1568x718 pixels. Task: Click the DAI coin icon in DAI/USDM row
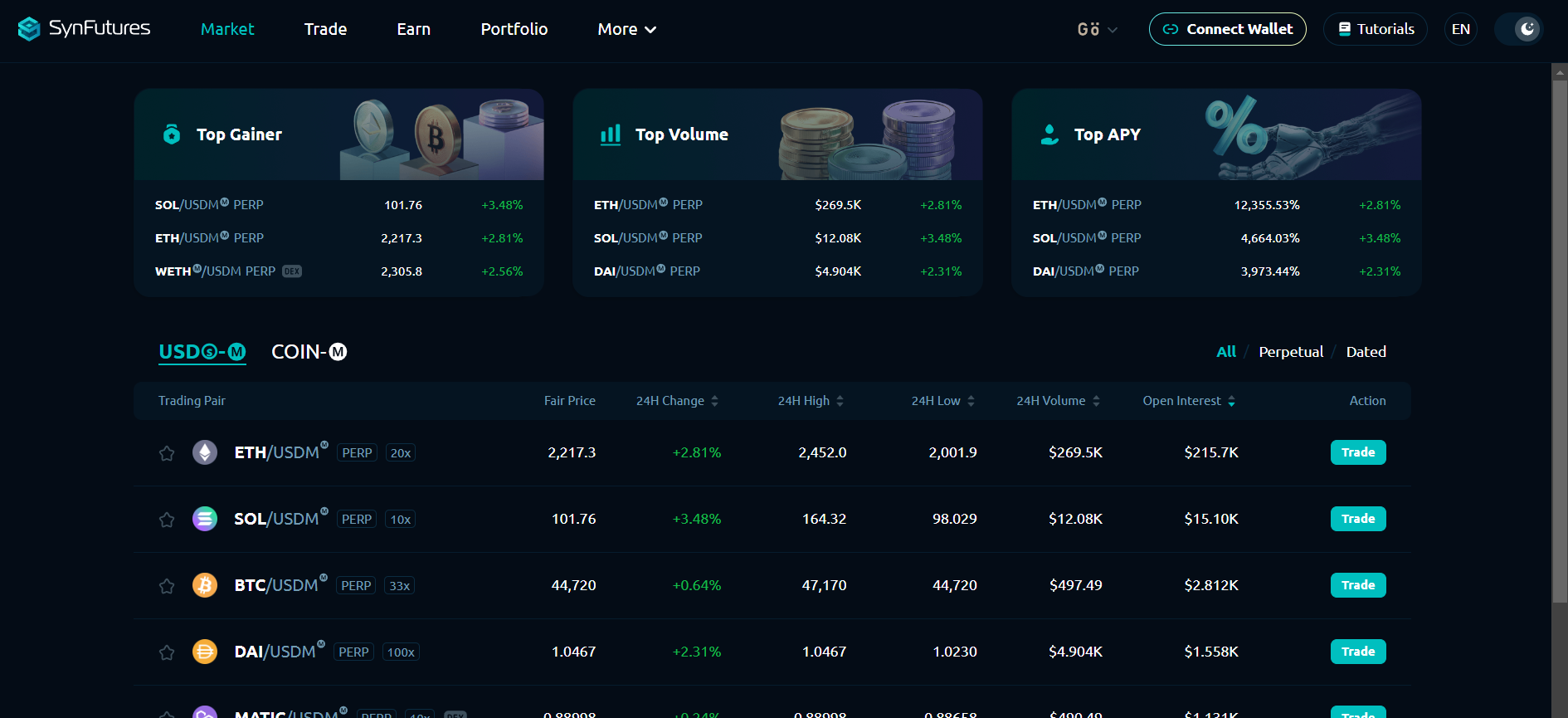pyautogui.click(x=205, y=652)
